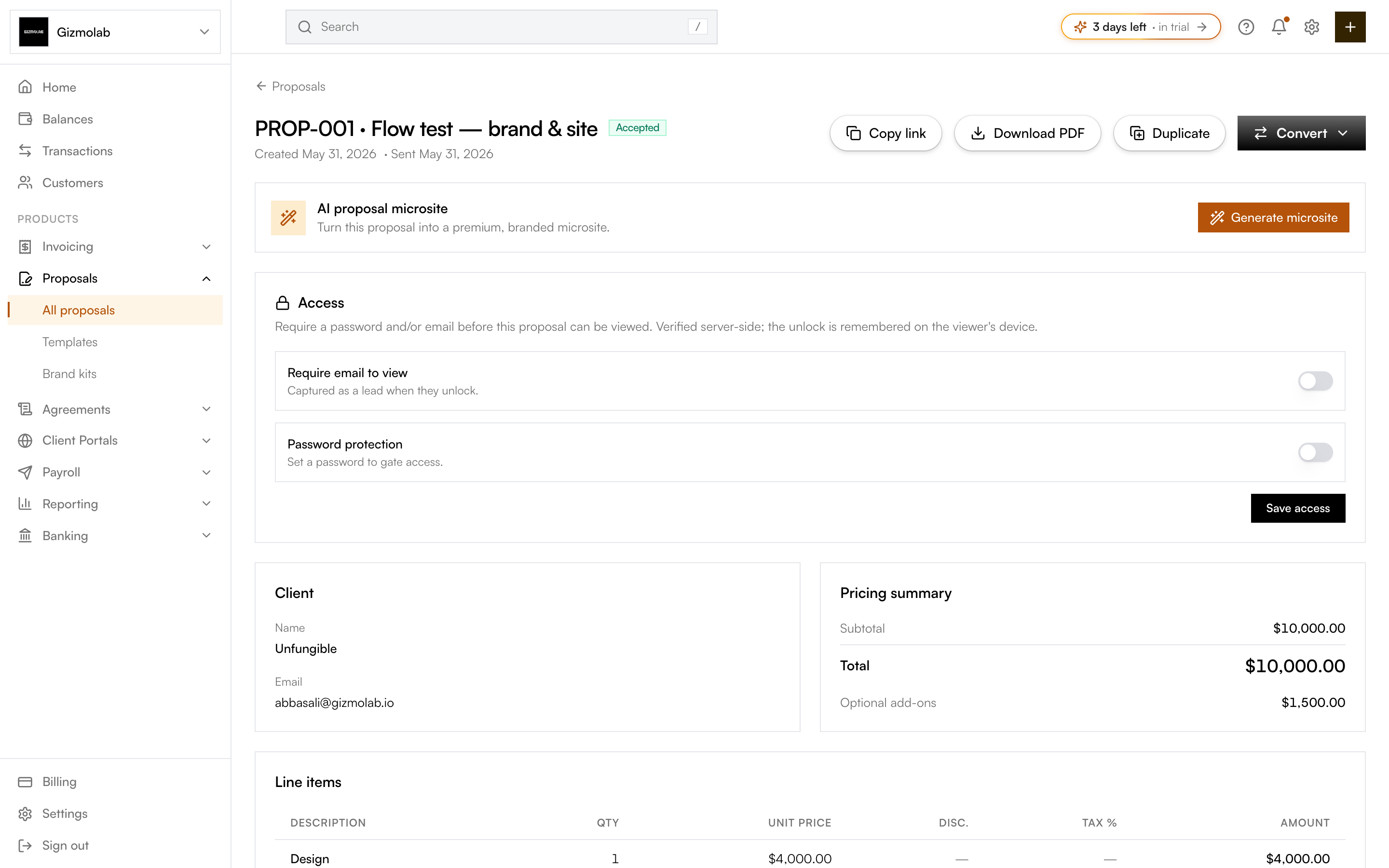Click the plus create button

click(1350, 27)
